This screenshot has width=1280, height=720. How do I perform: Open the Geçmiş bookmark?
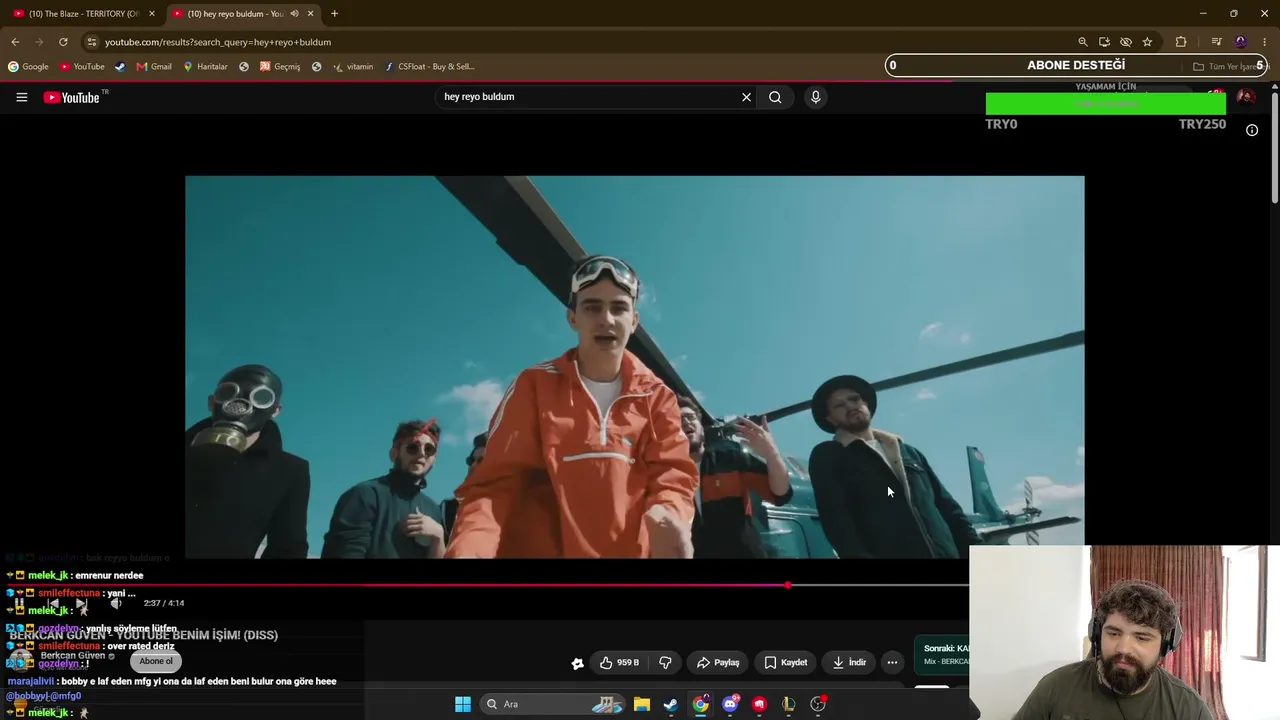pos(279,67)
